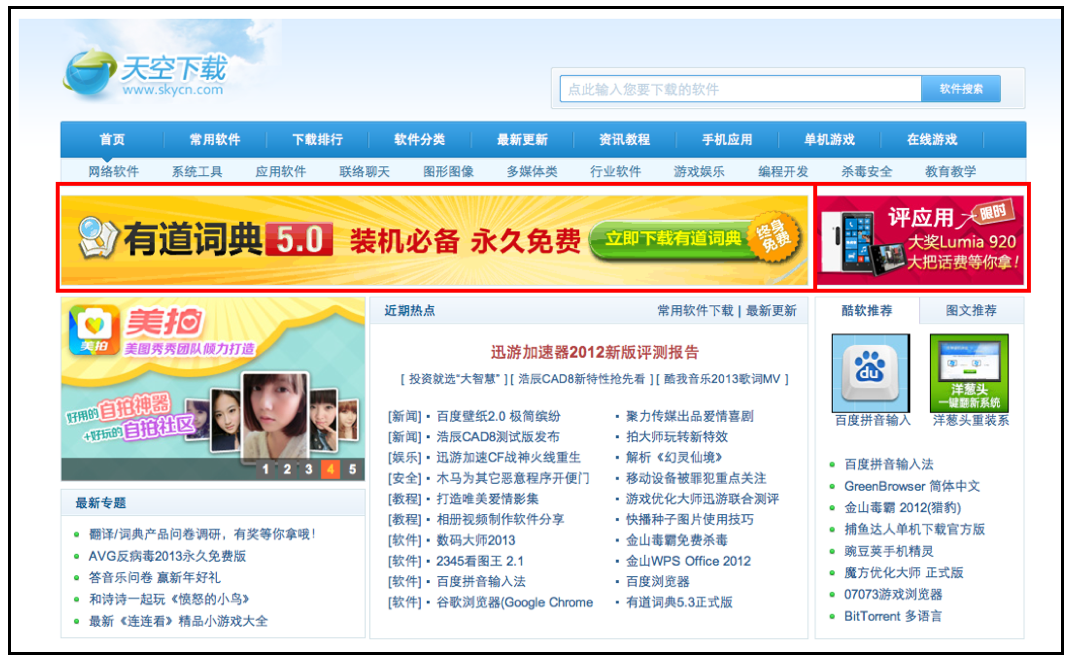Open the 系统工具 category link
The width and height of the screenshot is (1072, 662).
[x=197, y=172]
